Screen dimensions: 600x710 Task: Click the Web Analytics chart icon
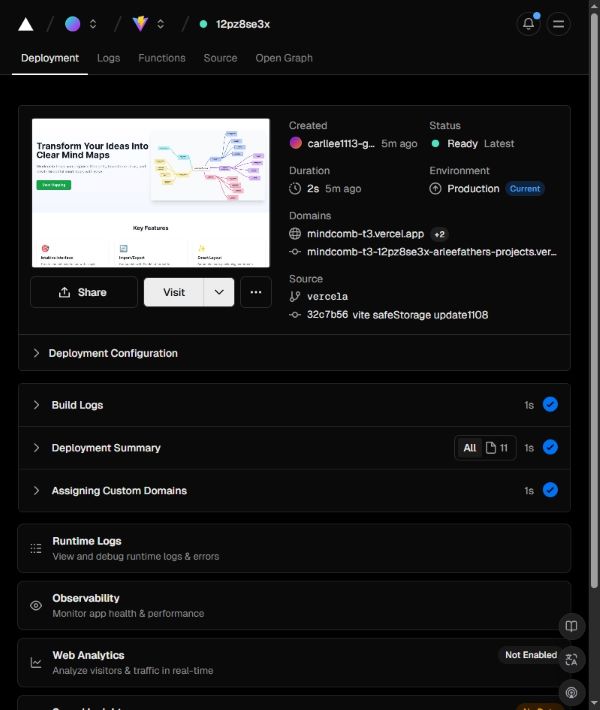(x=36, y=662)
